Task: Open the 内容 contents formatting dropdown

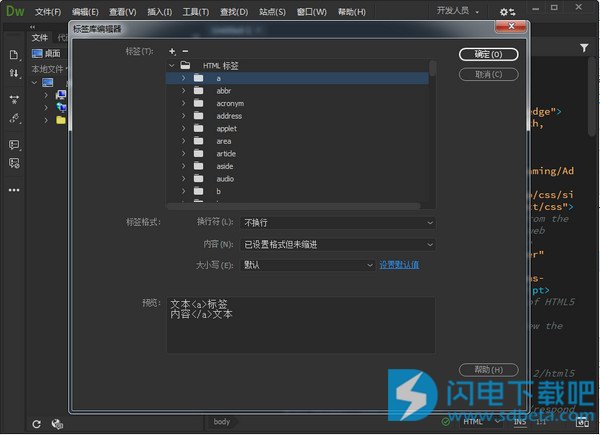Action: pyautogui.click(x=338, y=244)
